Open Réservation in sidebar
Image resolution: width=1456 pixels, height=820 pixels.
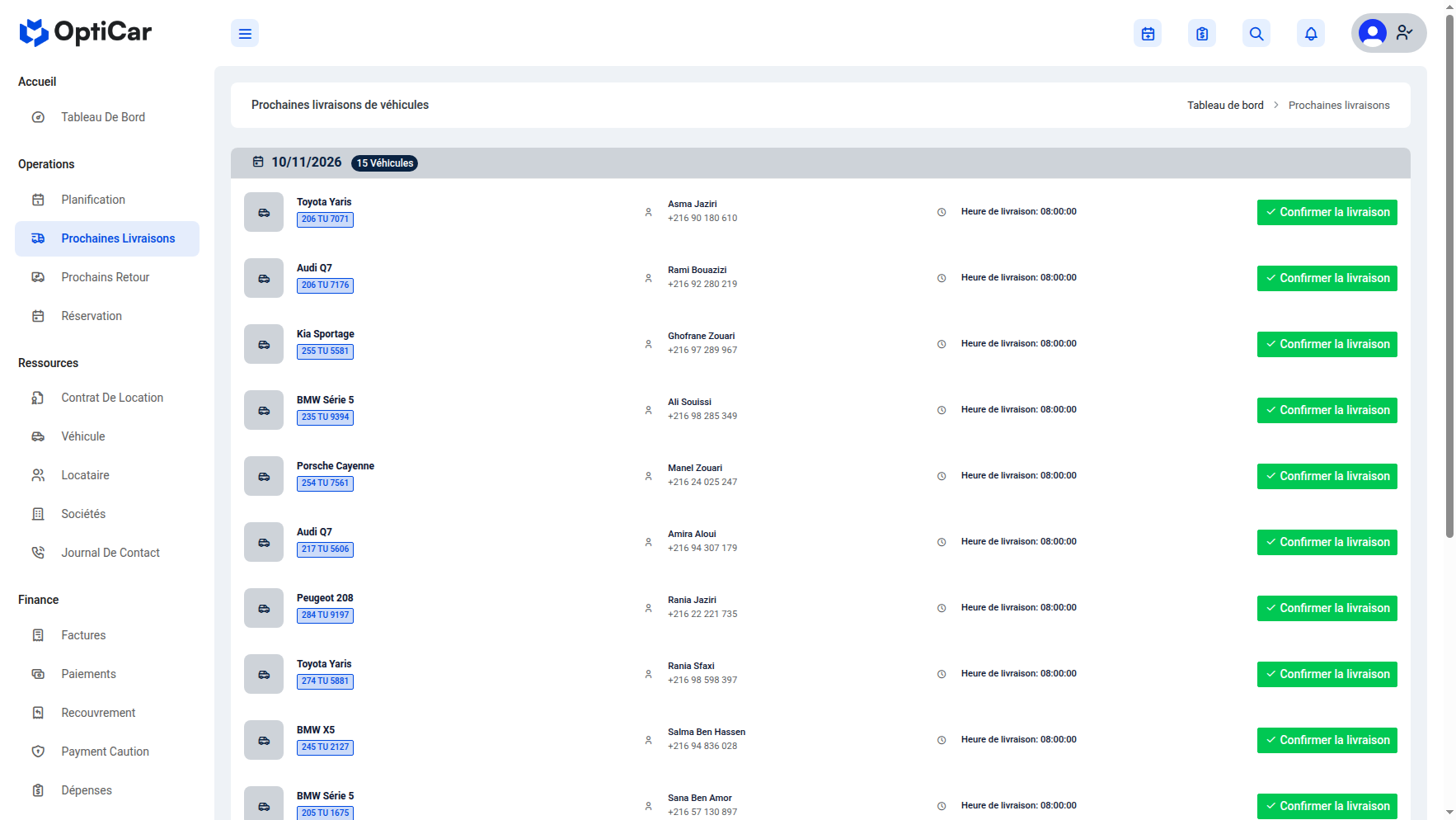[107, 316]
